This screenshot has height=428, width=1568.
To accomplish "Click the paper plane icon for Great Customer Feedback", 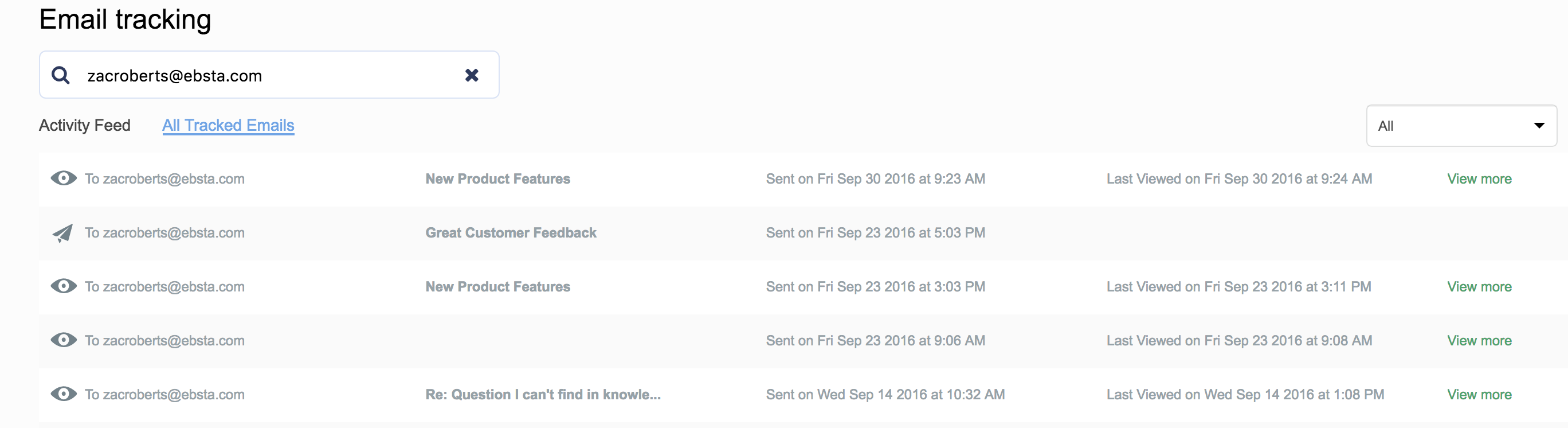I will point(62,233).
